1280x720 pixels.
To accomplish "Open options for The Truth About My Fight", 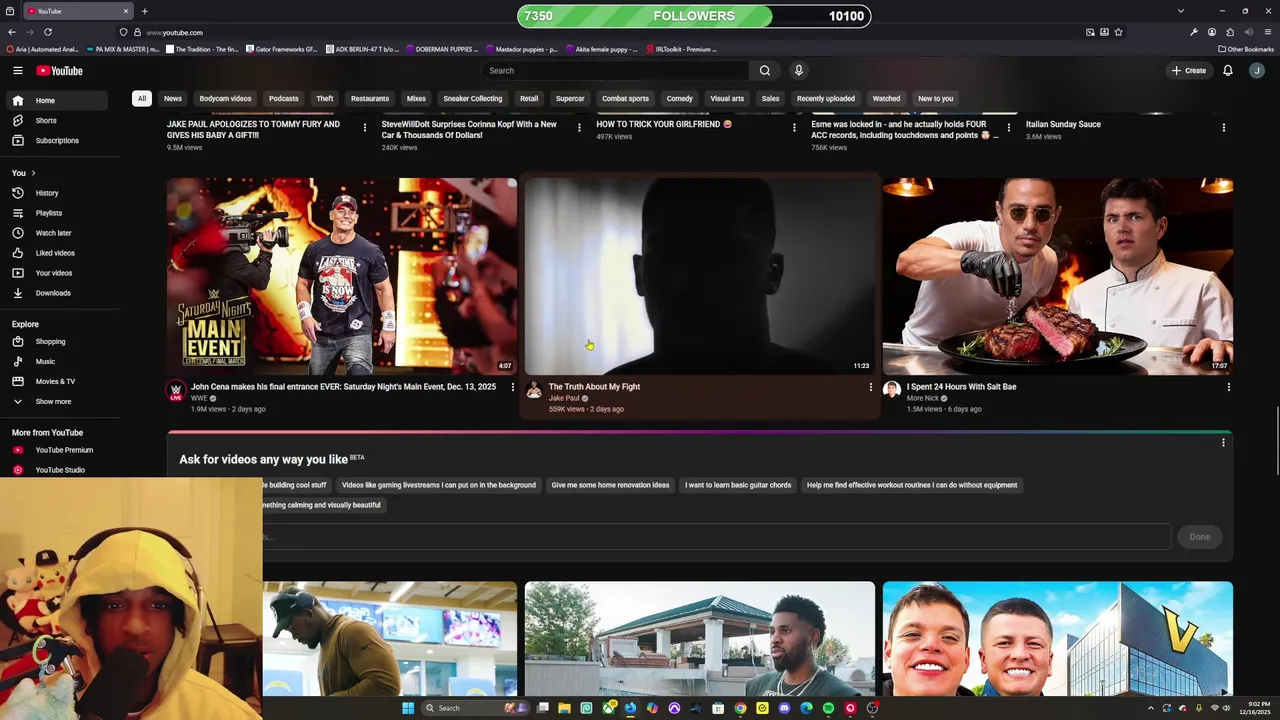I will click(x=870, y=387).
